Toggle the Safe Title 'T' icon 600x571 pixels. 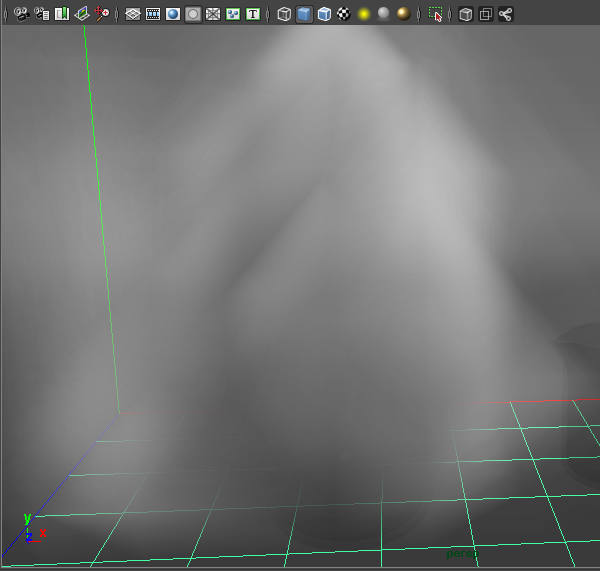252,14
